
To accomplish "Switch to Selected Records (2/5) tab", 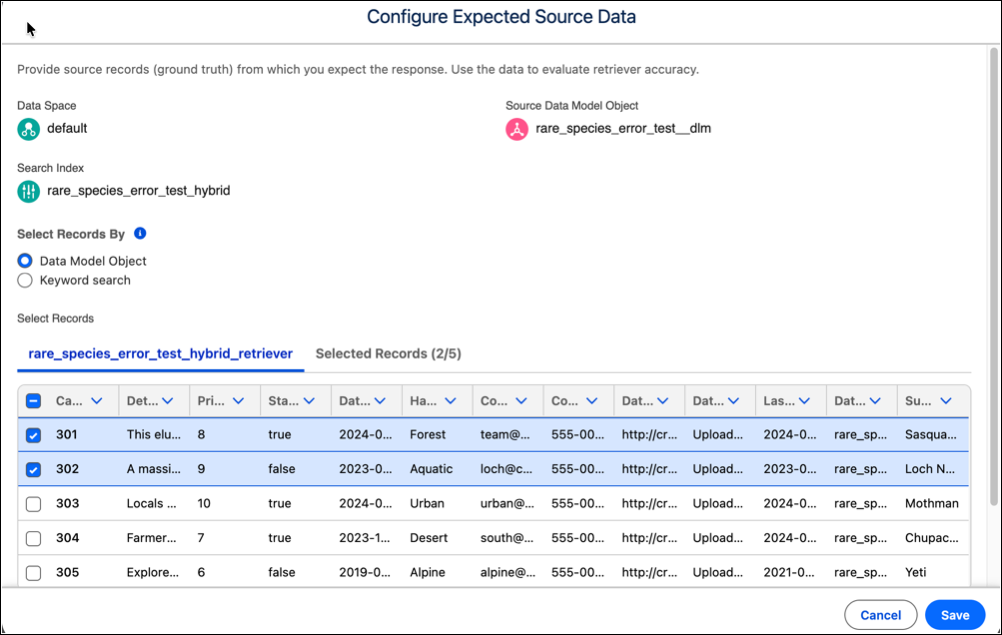I will 389,354.
